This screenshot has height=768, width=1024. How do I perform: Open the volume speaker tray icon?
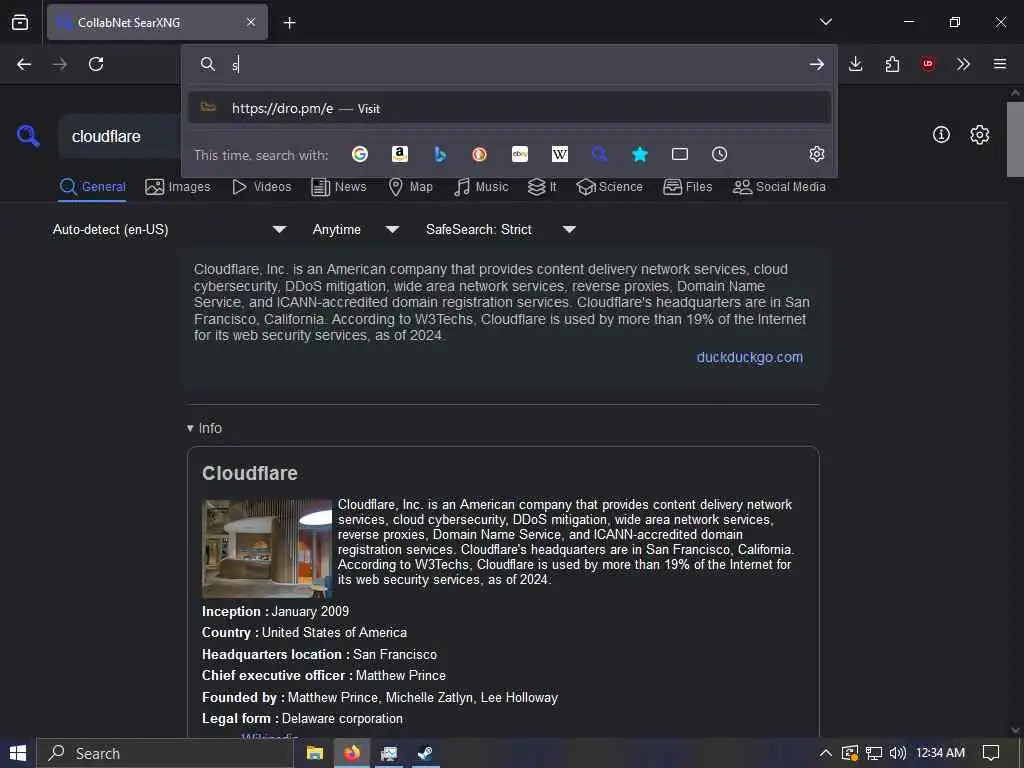pos(898,753)
